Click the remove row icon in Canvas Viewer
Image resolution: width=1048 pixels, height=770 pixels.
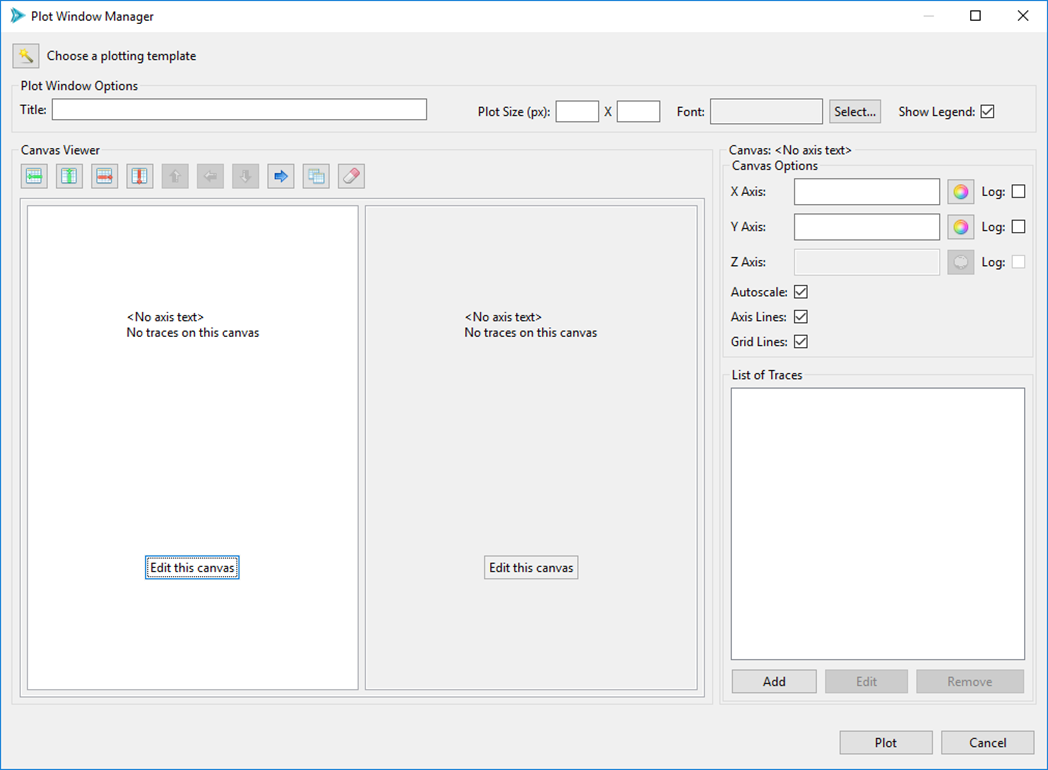click(104, 175)
